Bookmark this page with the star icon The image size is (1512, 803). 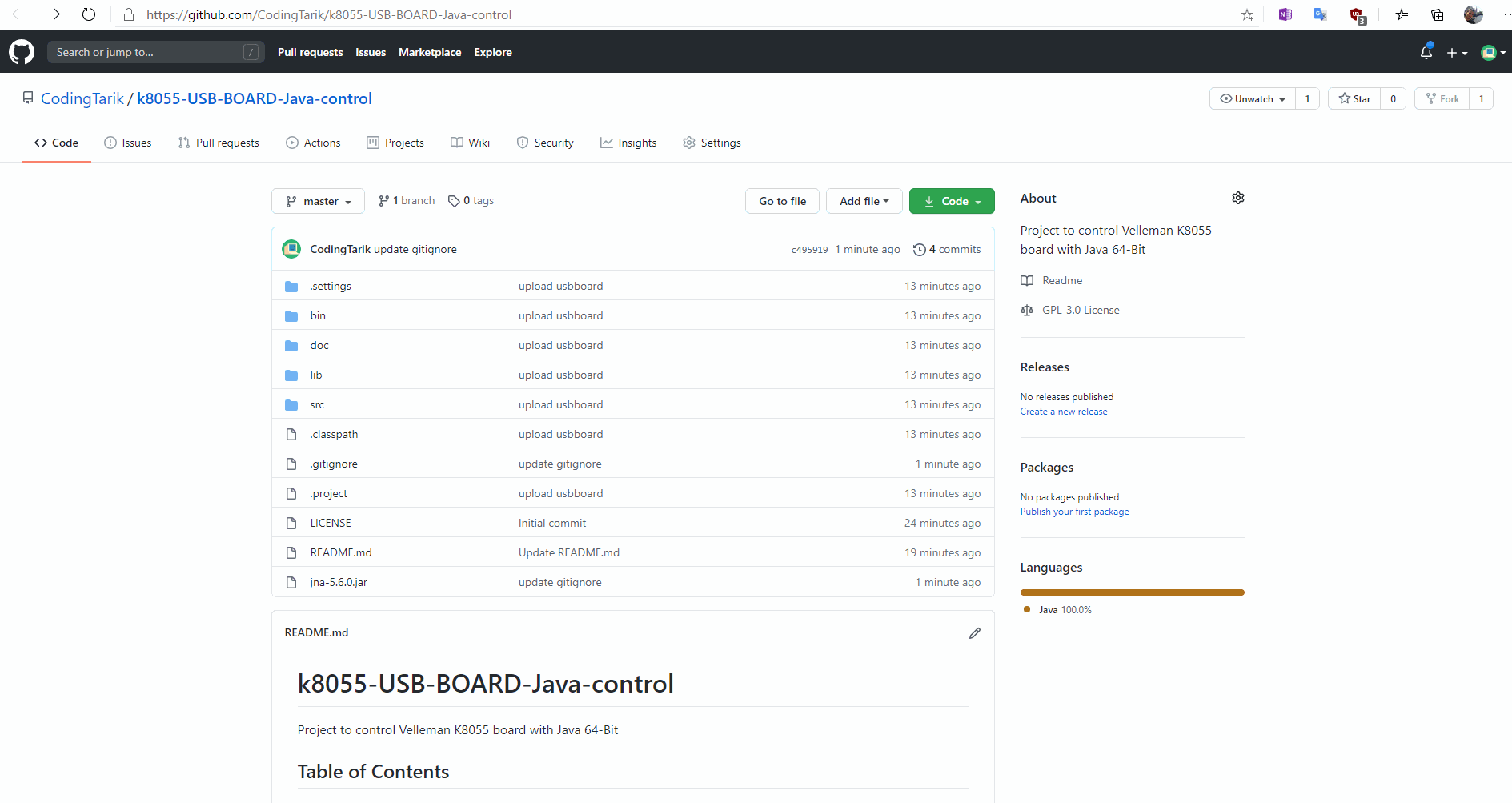[1247, 14]
